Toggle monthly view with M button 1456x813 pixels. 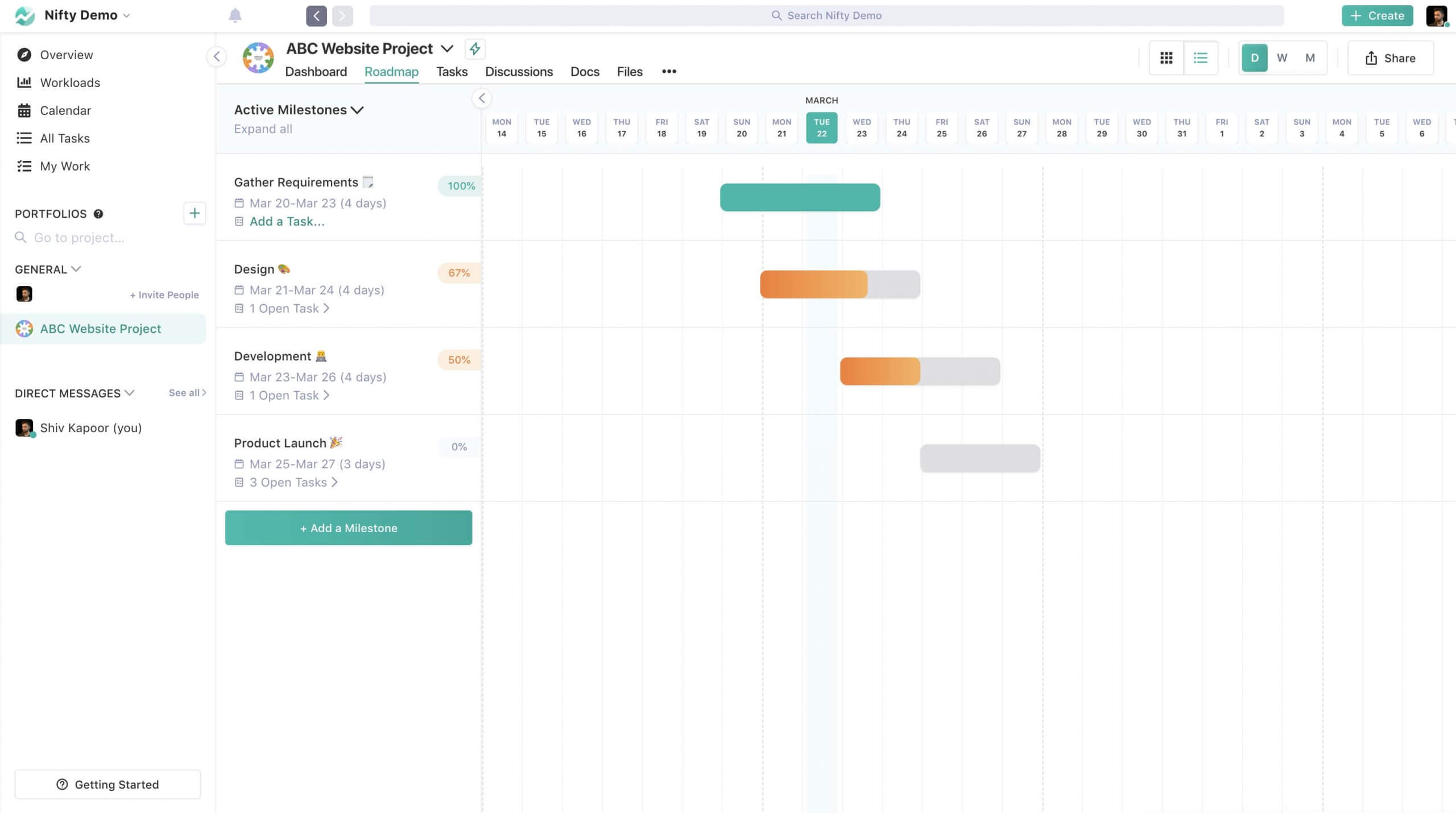click(1310, 57)
